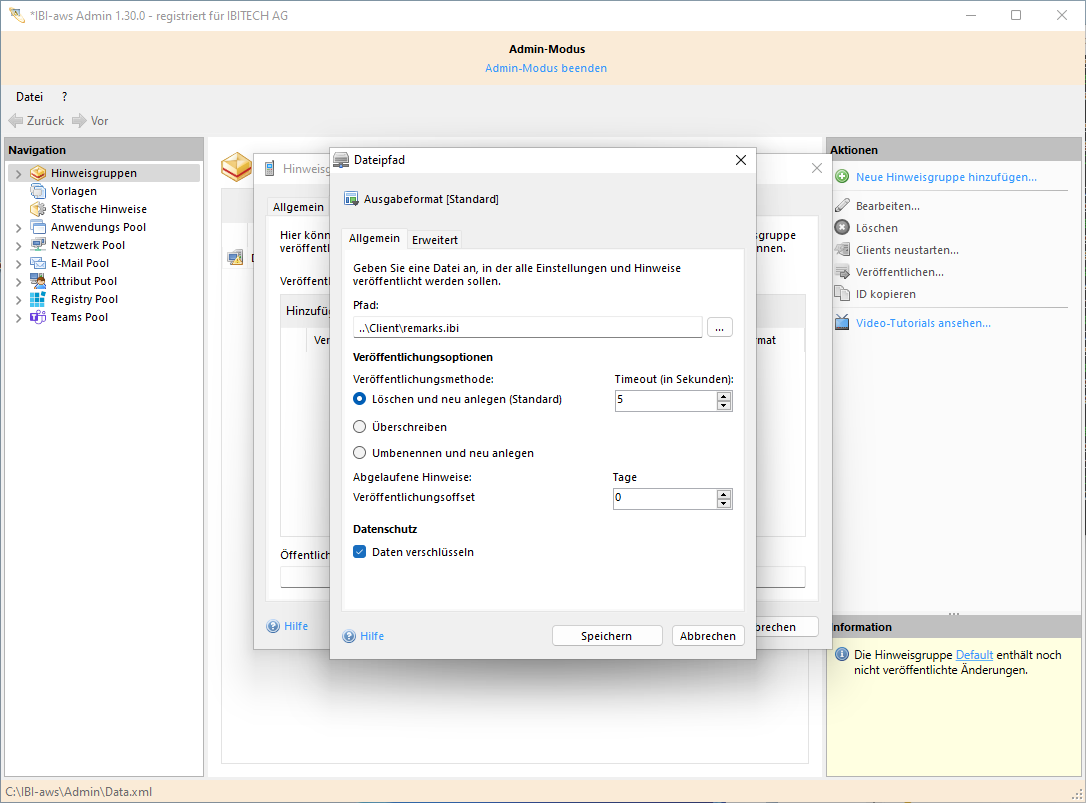The height and width of the screenshot is (803, 1086).
Task: Click the Registry Pool icon
Action: 40,298
